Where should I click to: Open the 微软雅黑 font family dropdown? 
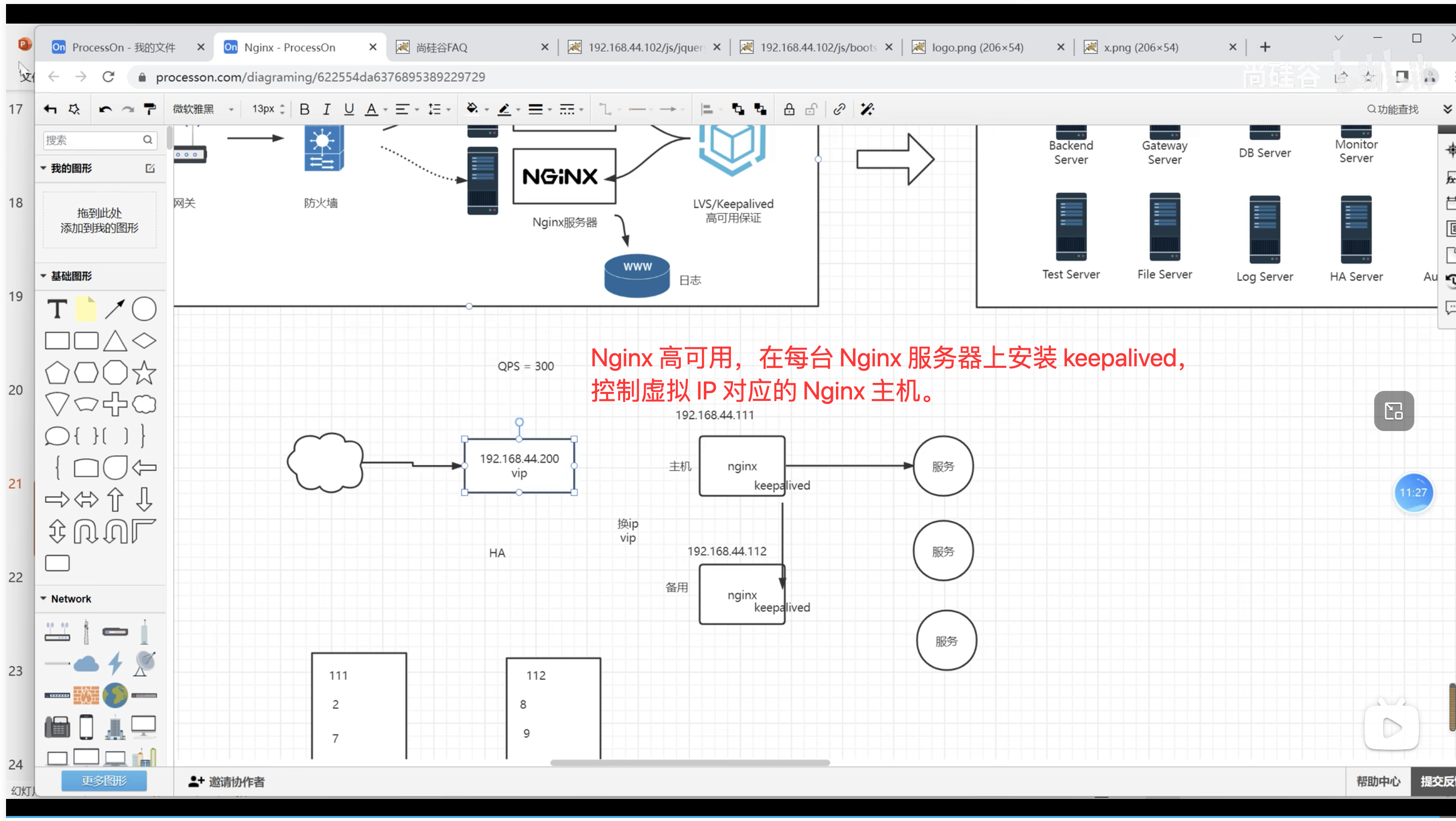[203, 109]
